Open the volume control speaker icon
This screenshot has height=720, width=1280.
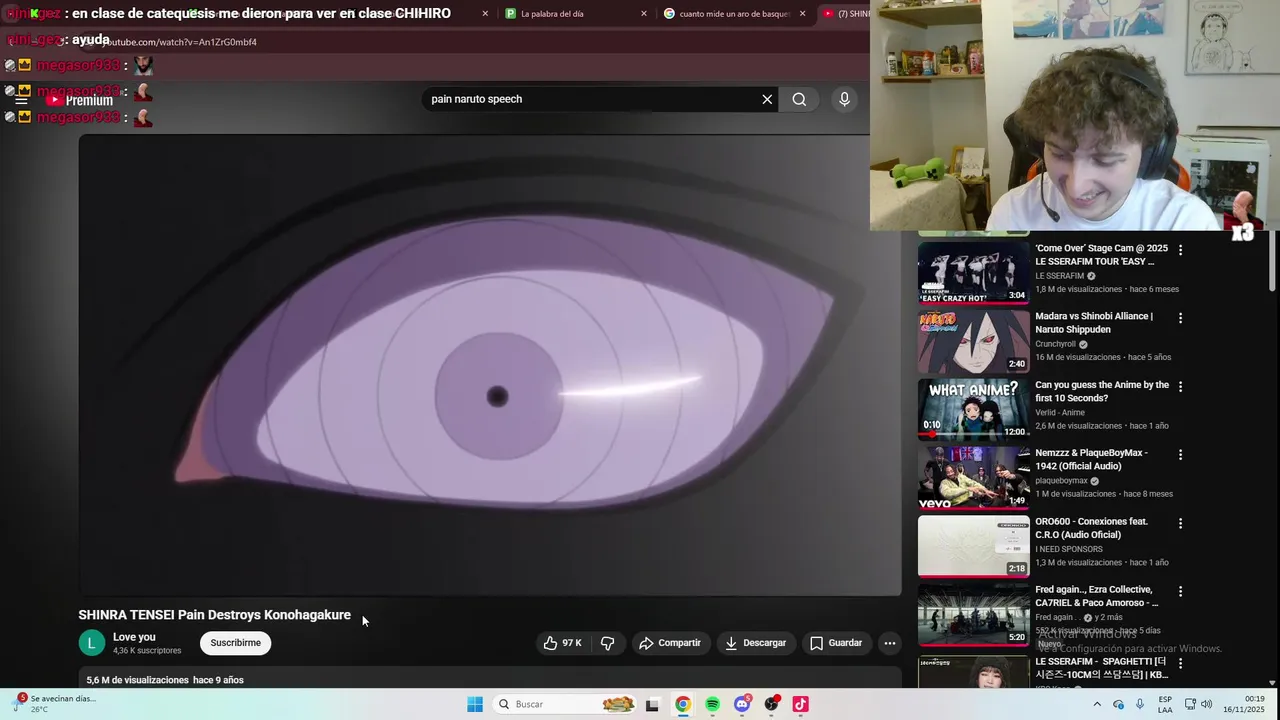[1206, 704]
